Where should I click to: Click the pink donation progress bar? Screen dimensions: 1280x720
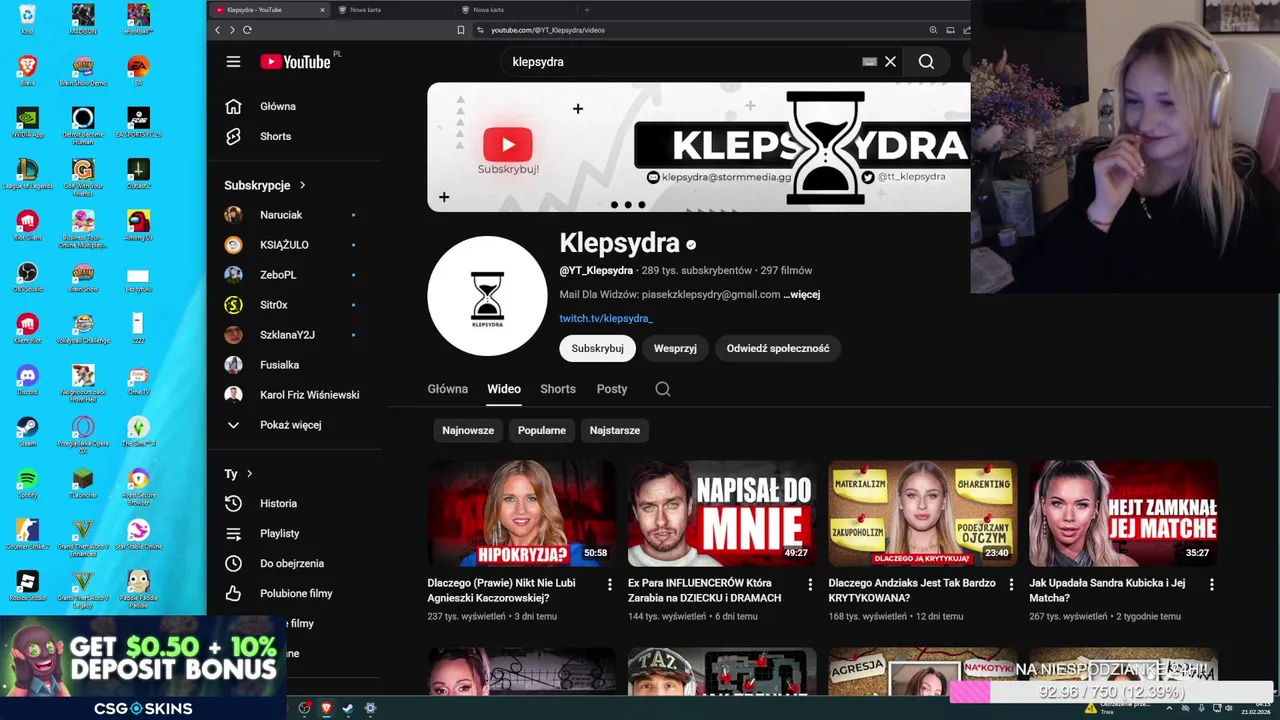[1110, 692]
